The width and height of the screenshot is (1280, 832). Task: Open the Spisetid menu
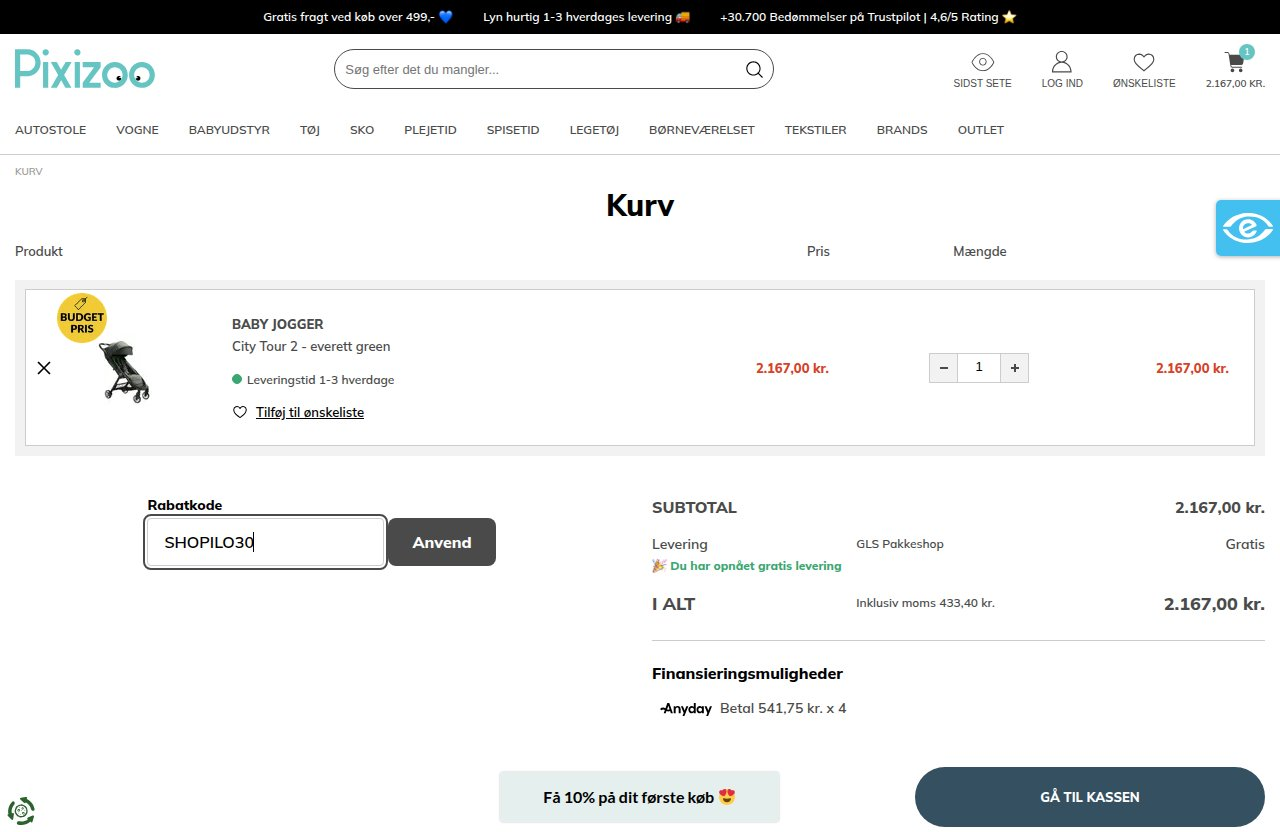coord(513,130)
